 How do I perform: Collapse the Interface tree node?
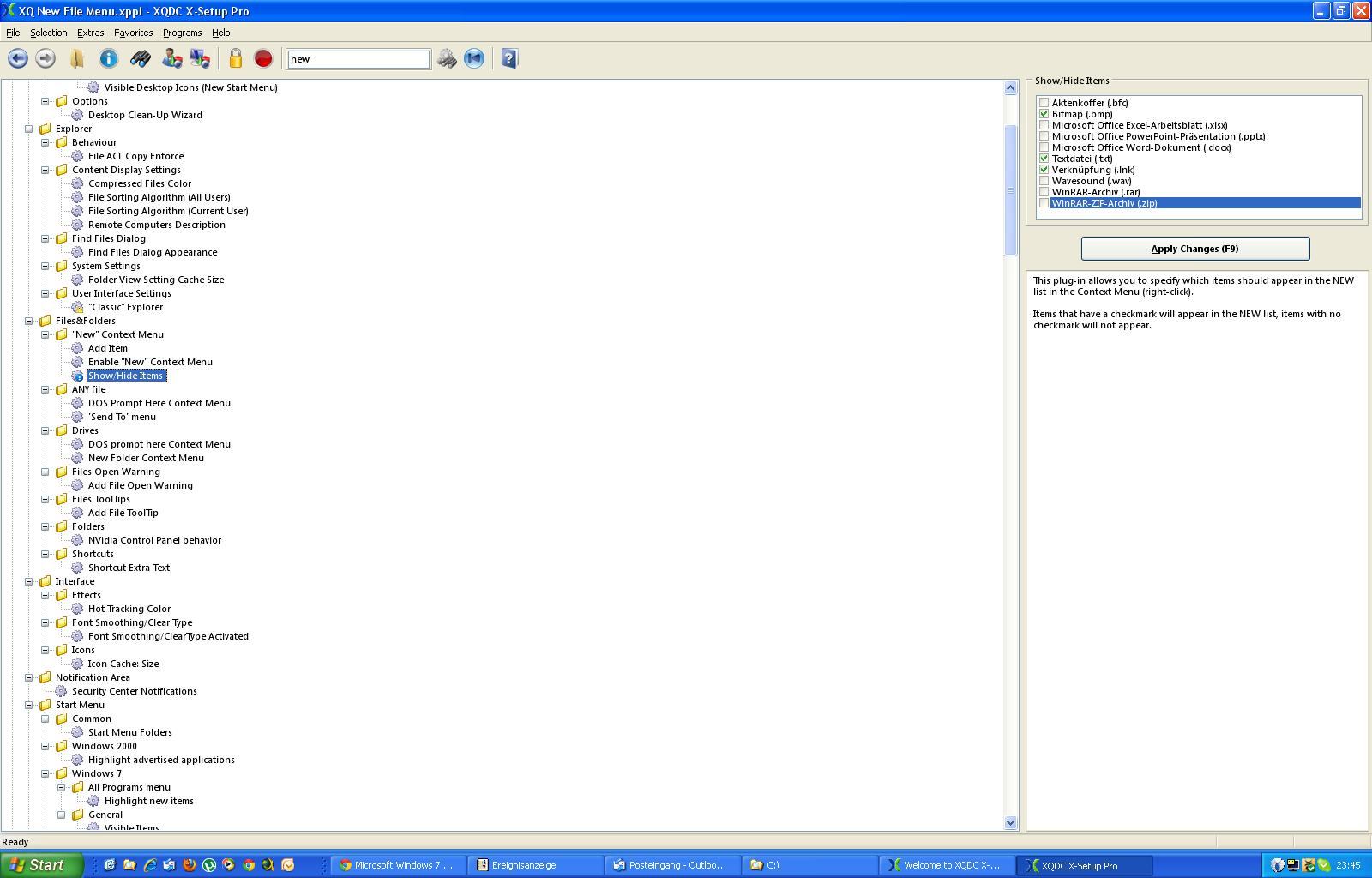tap(28, 581)
